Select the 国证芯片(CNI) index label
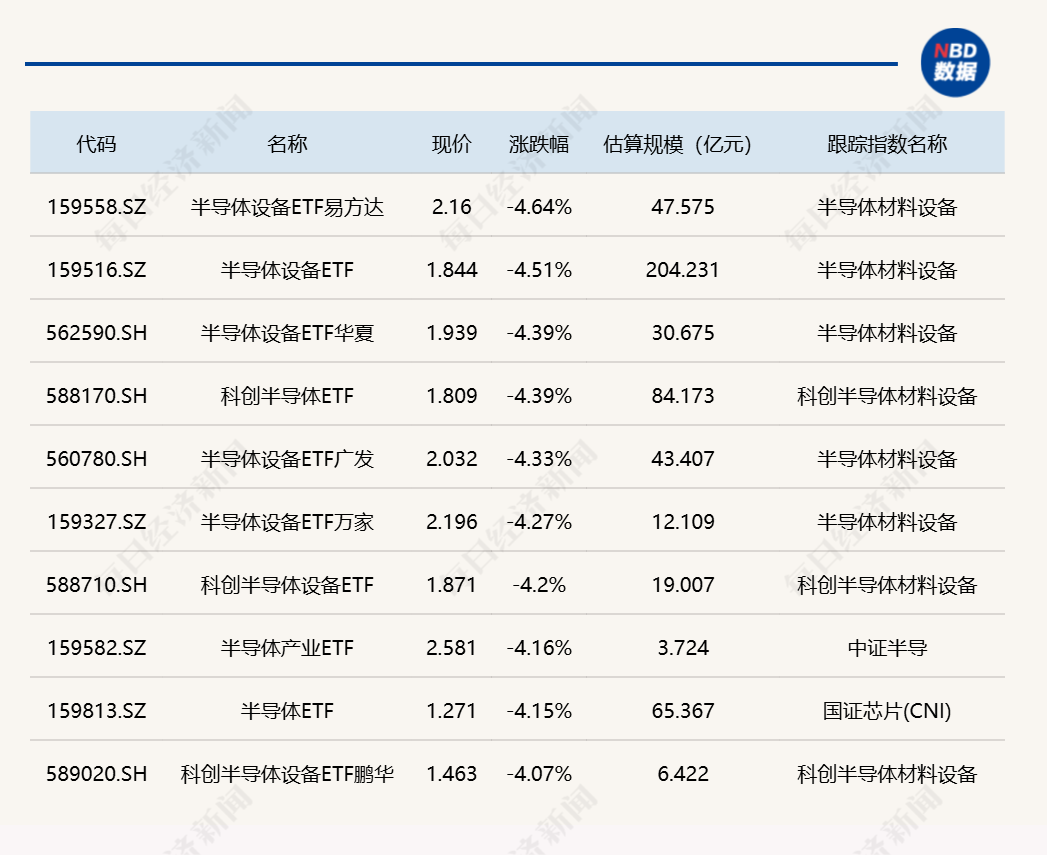Image resolution: width=1047 pixels, height=855 pixels. [884, 711]
